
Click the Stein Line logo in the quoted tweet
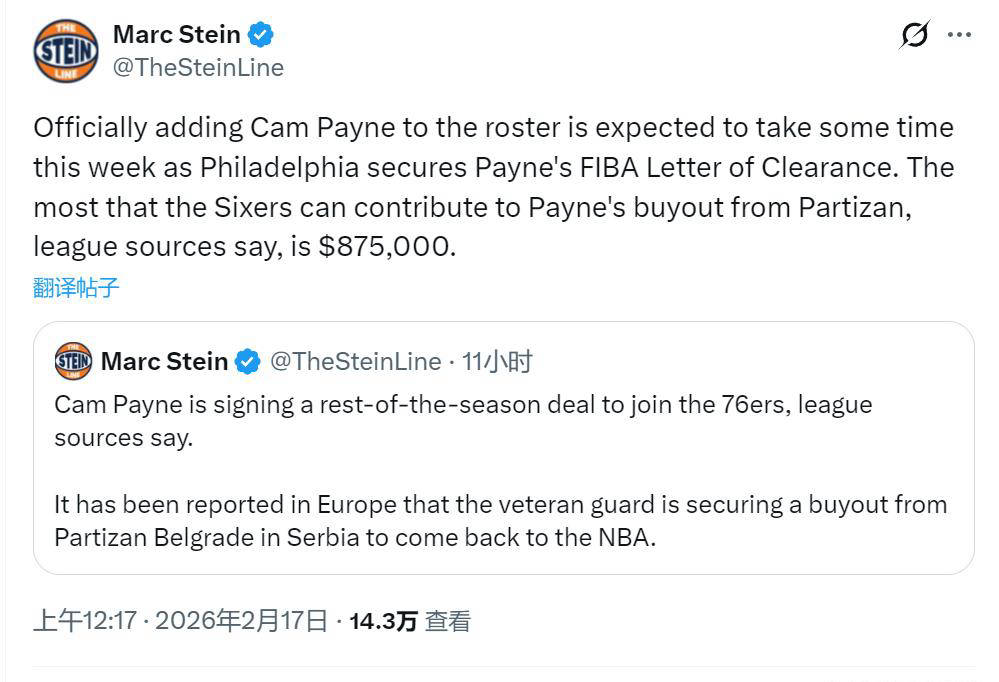pyautogui.click(x=70, y=361)
